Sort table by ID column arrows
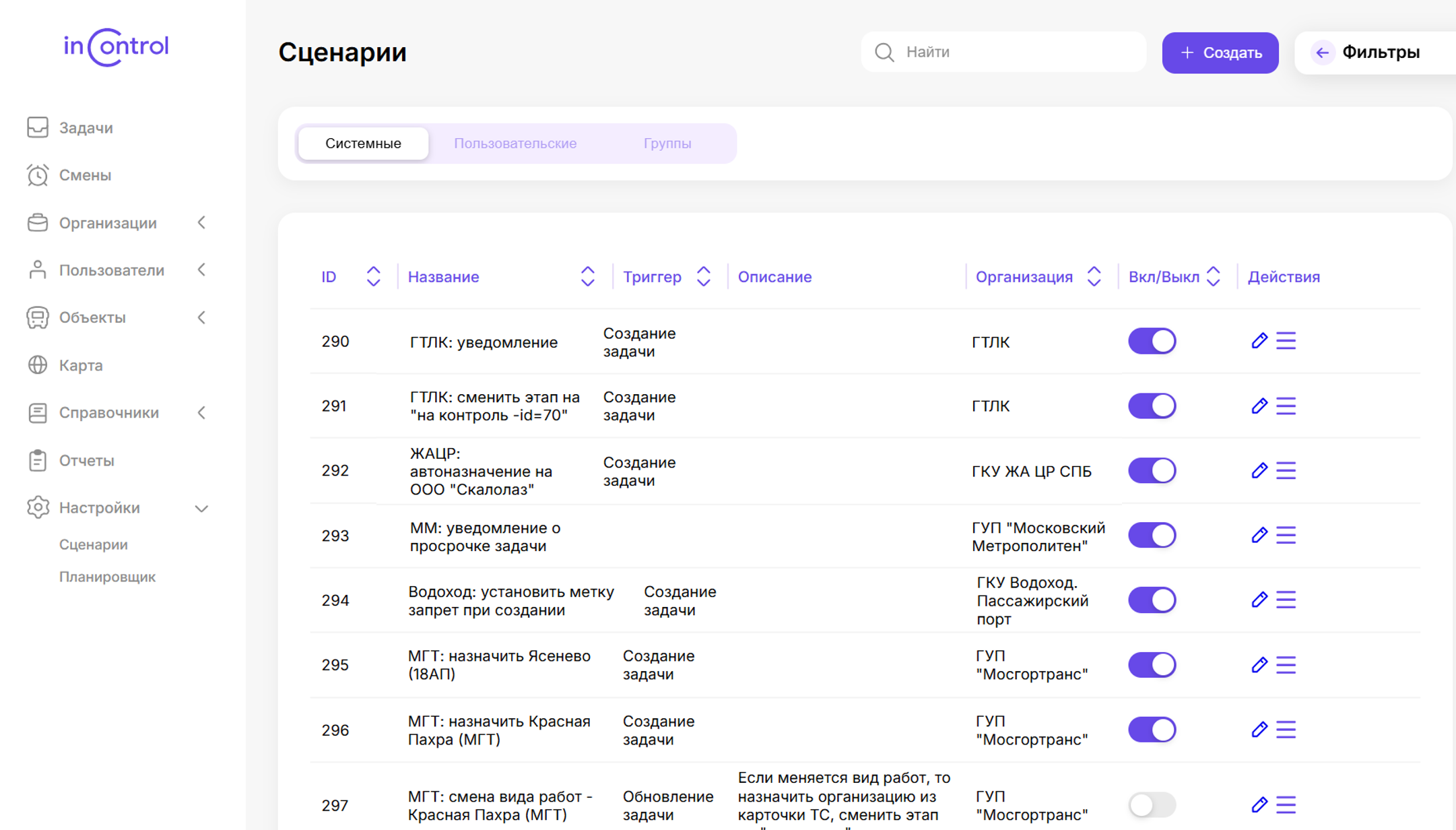This screenshot has width=1456, height=830. tap(374, 276)
